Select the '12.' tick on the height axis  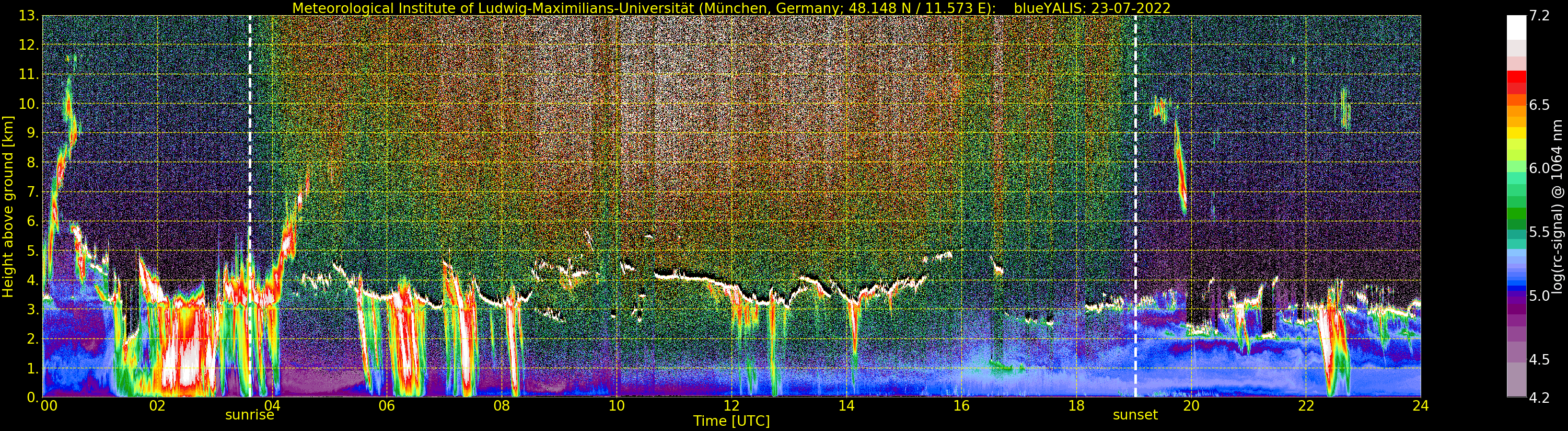point(29,45)
